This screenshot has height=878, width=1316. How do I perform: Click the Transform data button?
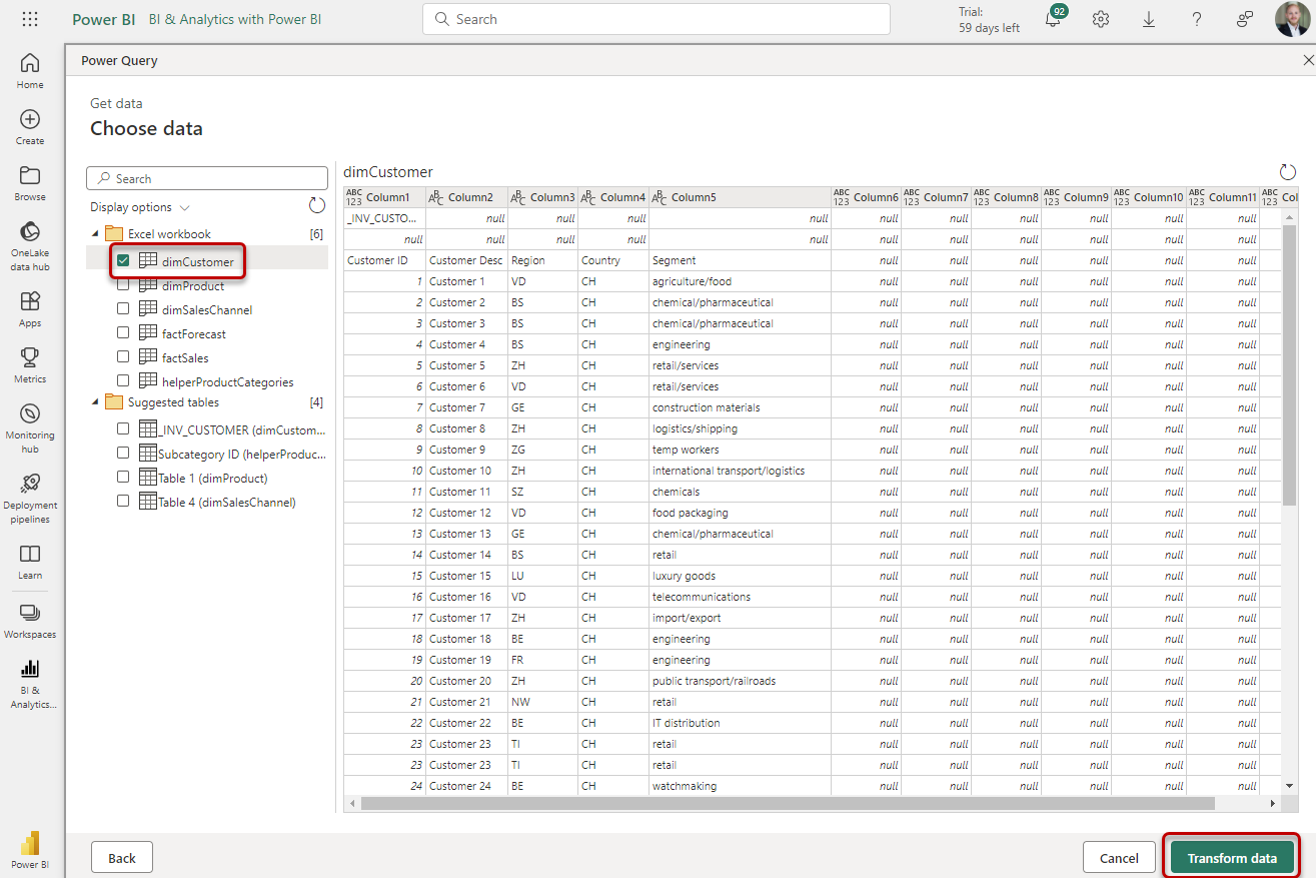coord(1232,858)
